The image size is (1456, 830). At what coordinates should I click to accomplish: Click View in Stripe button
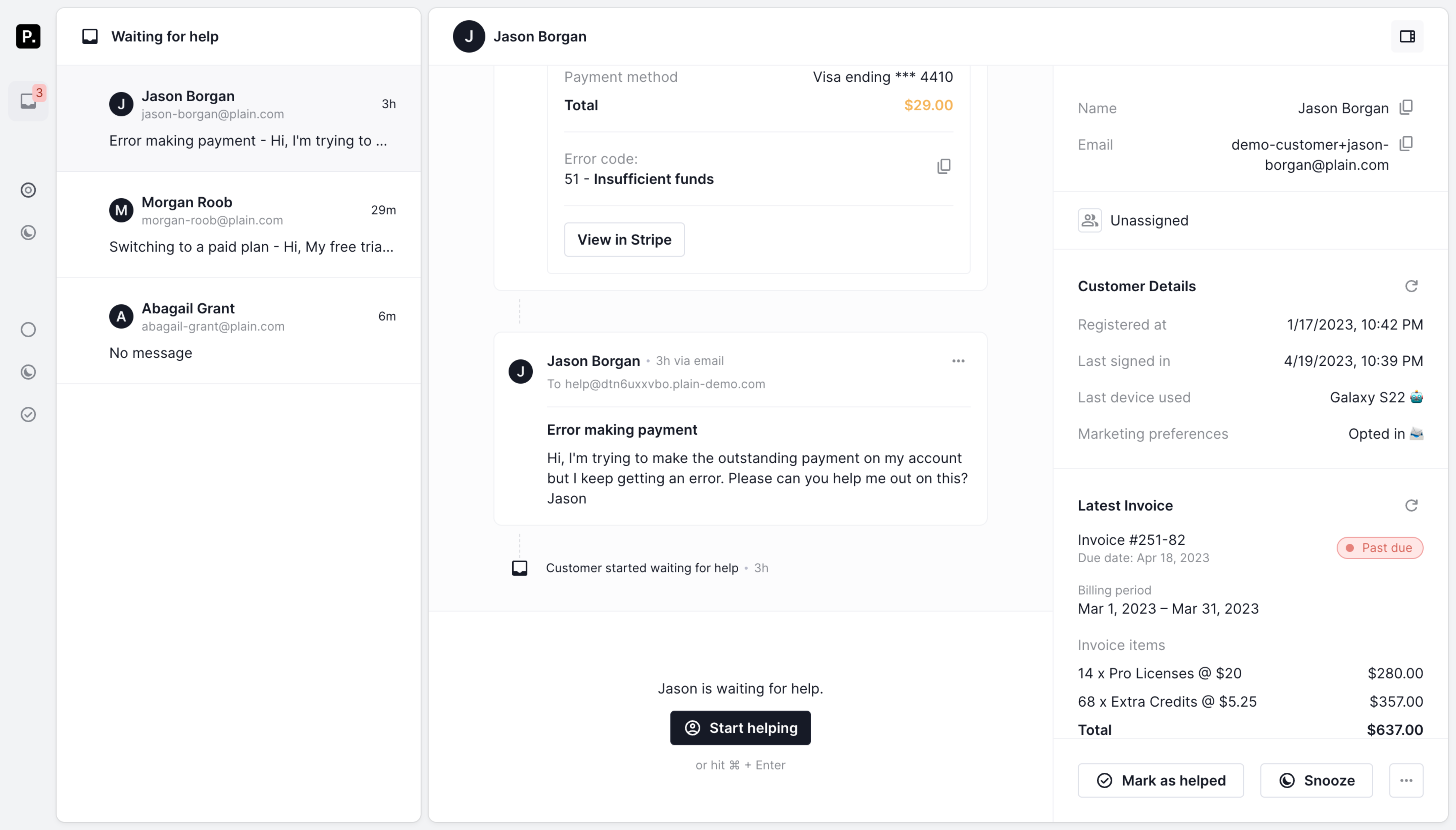click(x=624, y=239)
